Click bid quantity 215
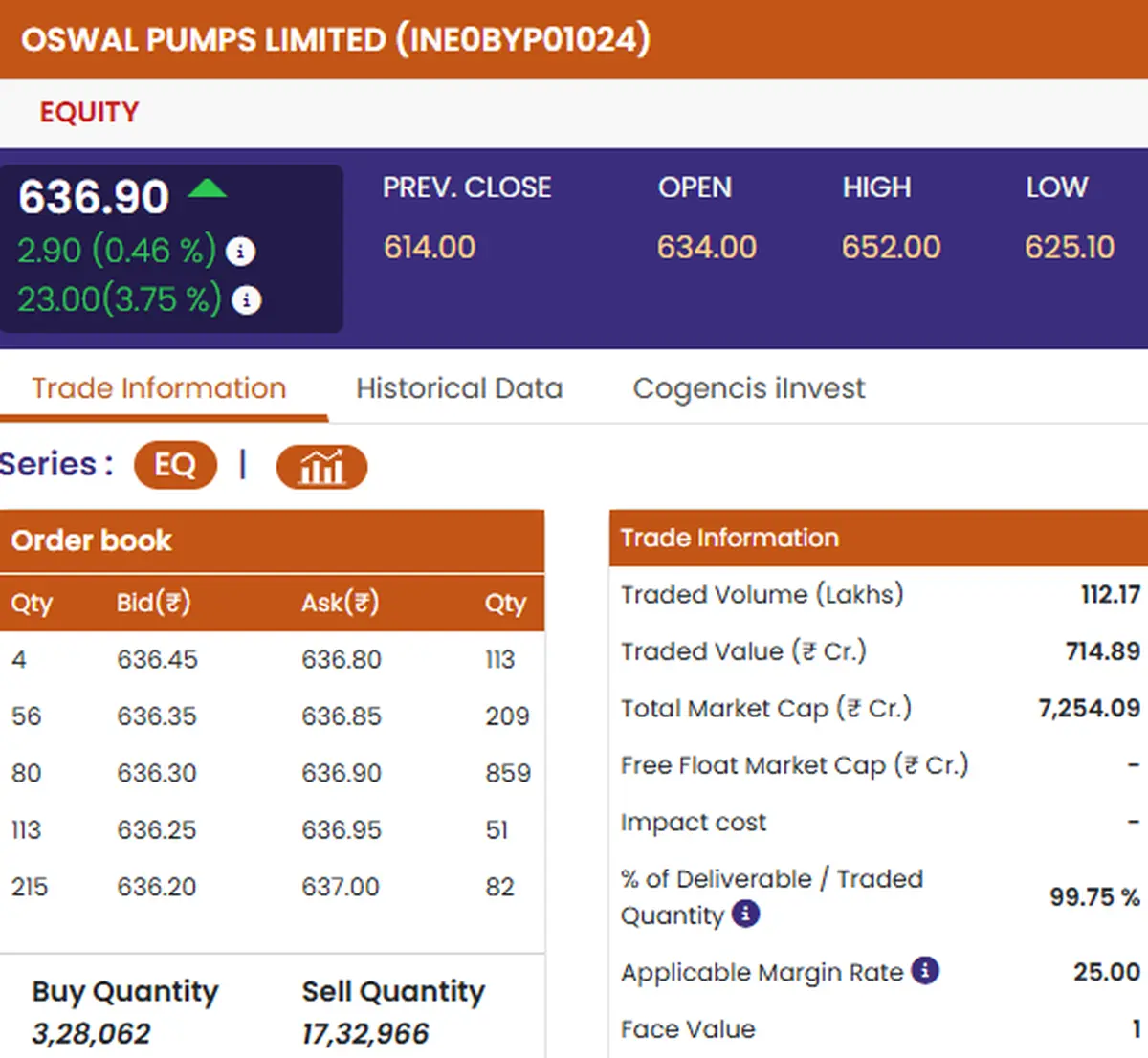 coord(30,887)
